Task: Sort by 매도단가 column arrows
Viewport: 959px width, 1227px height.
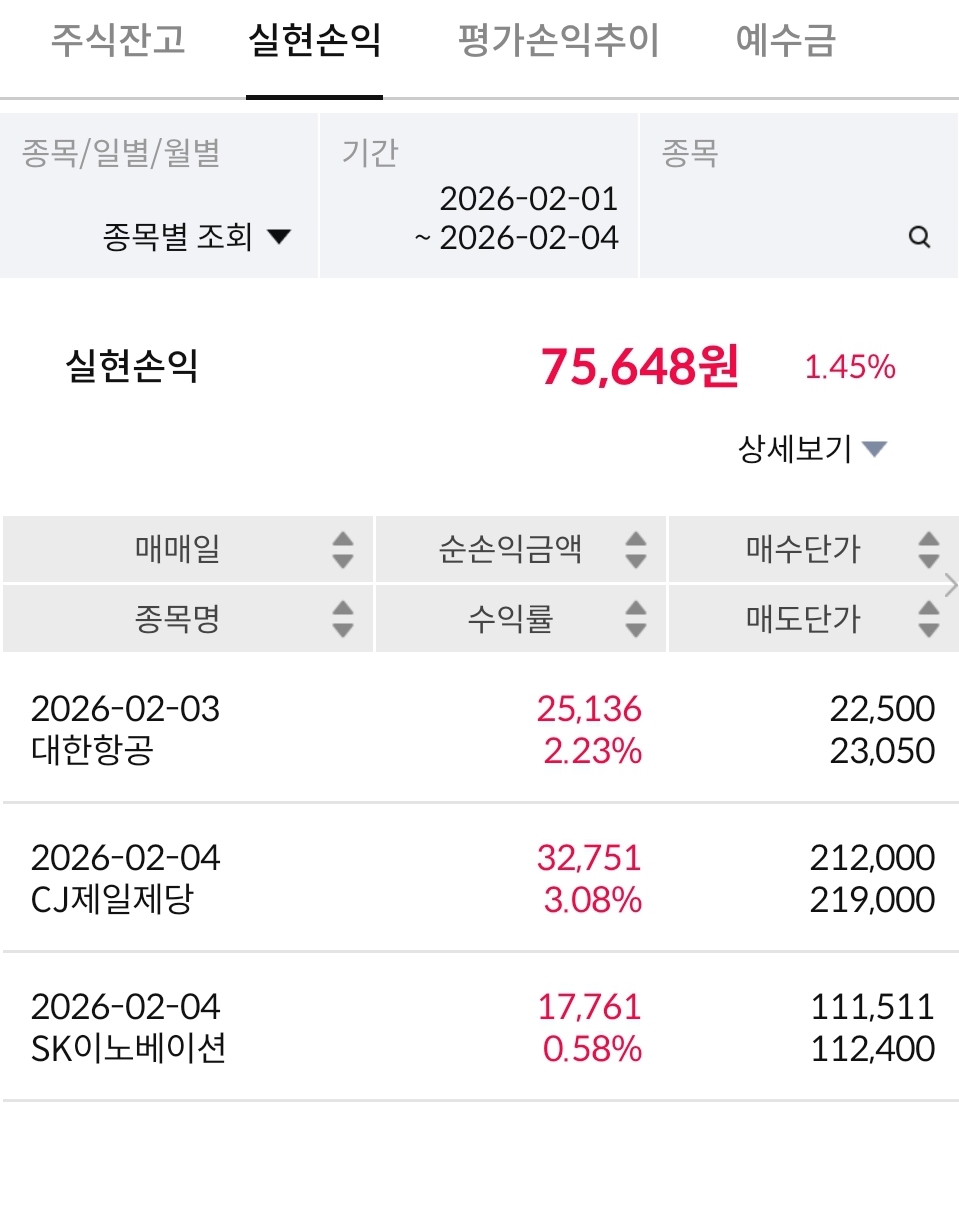Action: pos(928,619)
